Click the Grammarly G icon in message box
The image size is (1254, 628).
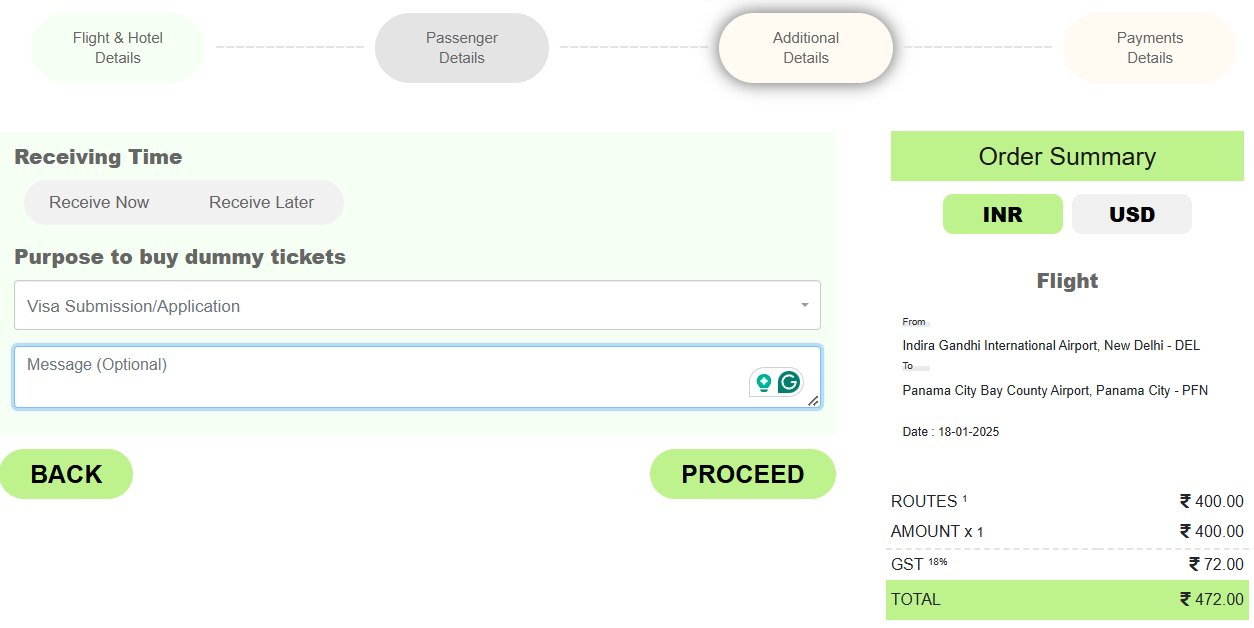pyautogui.click(x=790, y=382)
